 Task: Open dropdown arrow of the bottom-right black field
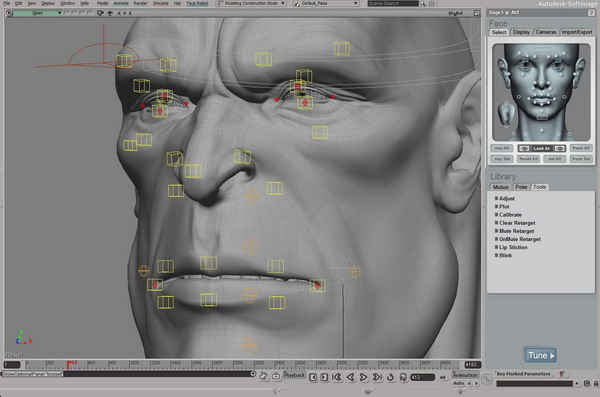(x=577, y=383)
